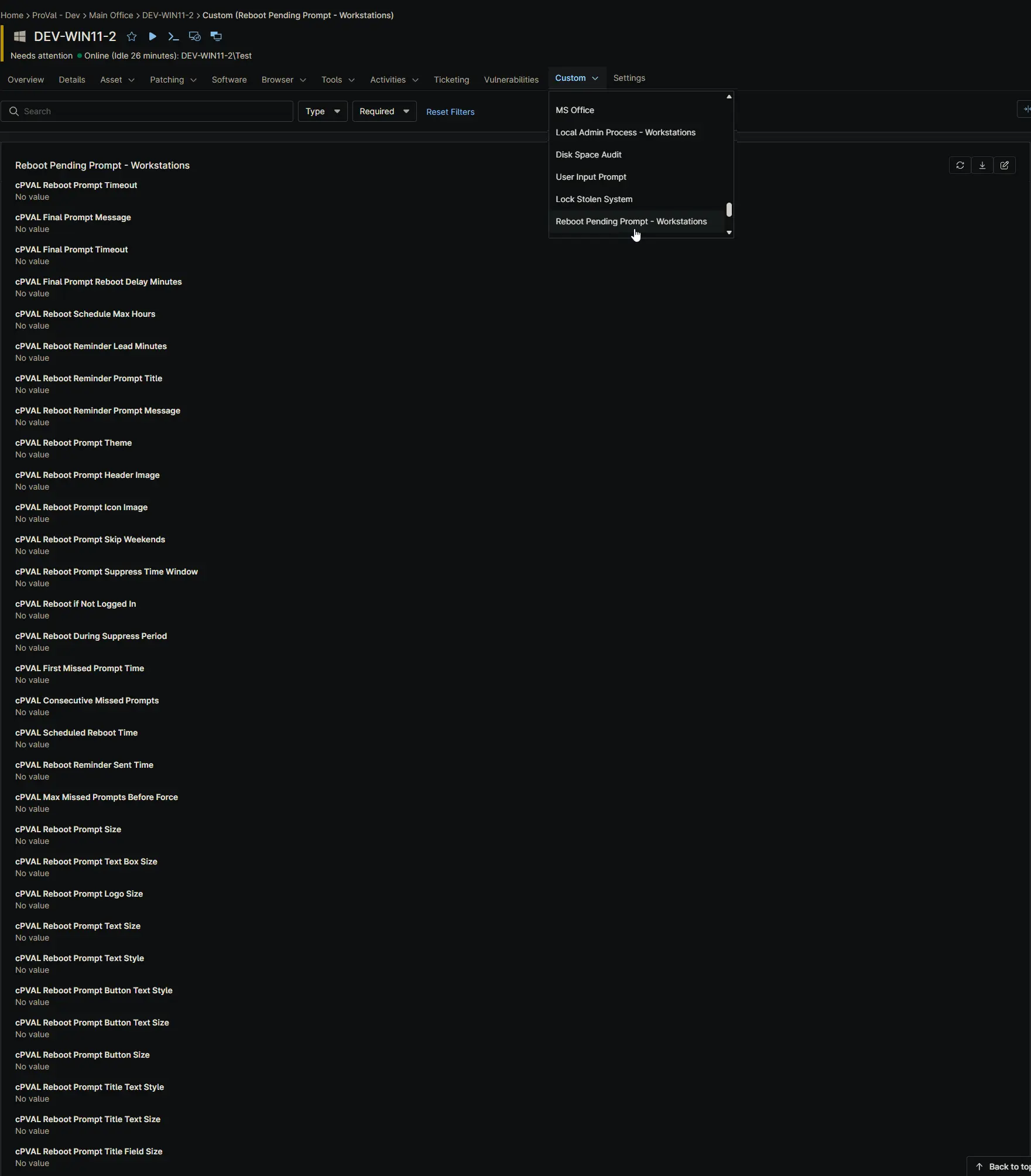
Task: Open the Vulnerabilities tab
Action: (x=511, y=80)
